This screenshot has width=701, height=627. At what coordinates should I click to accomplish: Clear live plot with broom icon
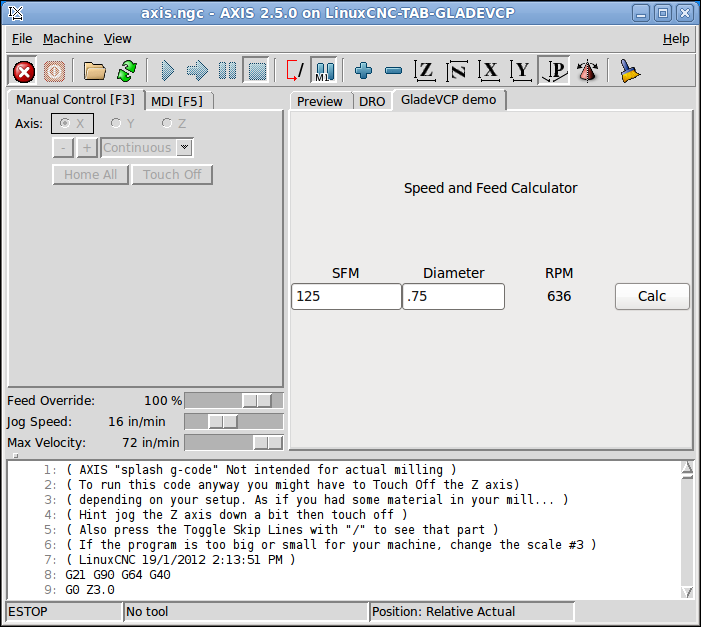(x=629, y=71)
